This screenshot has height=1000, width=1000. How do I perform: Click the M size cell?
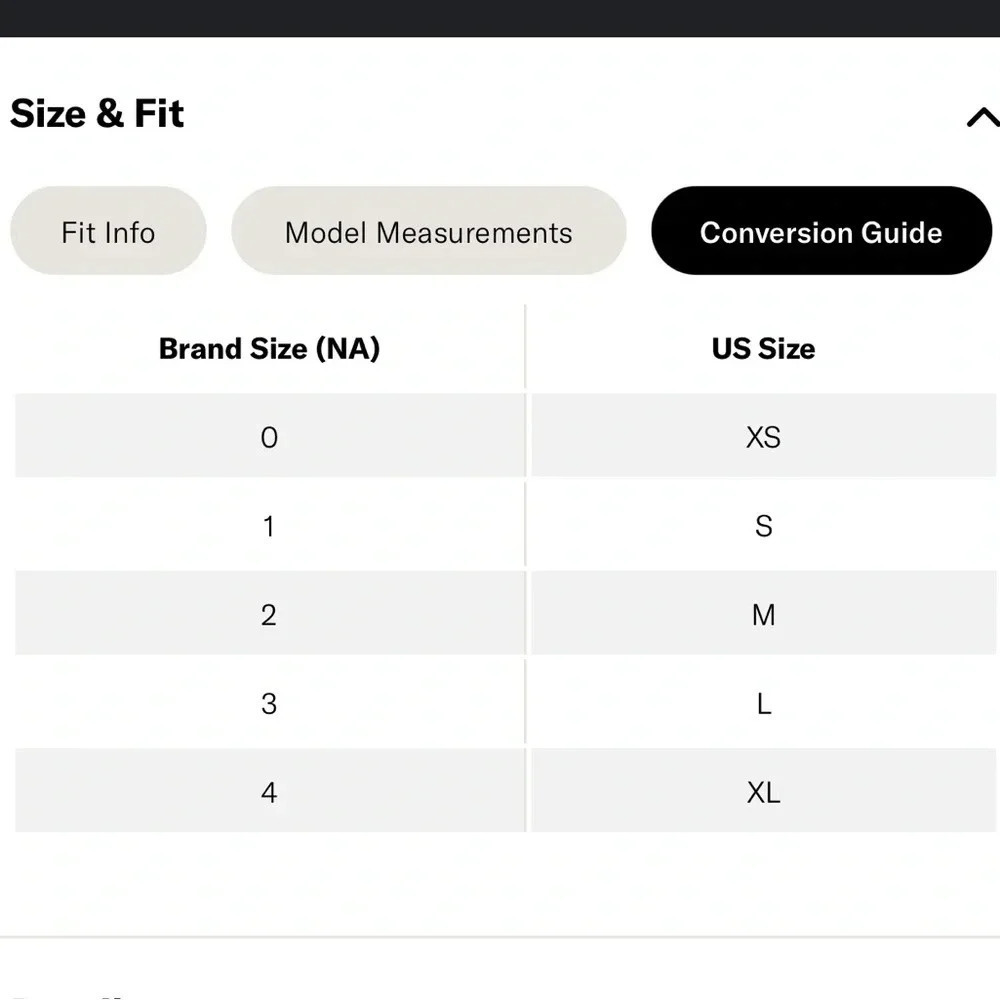(x=763, y=614)
